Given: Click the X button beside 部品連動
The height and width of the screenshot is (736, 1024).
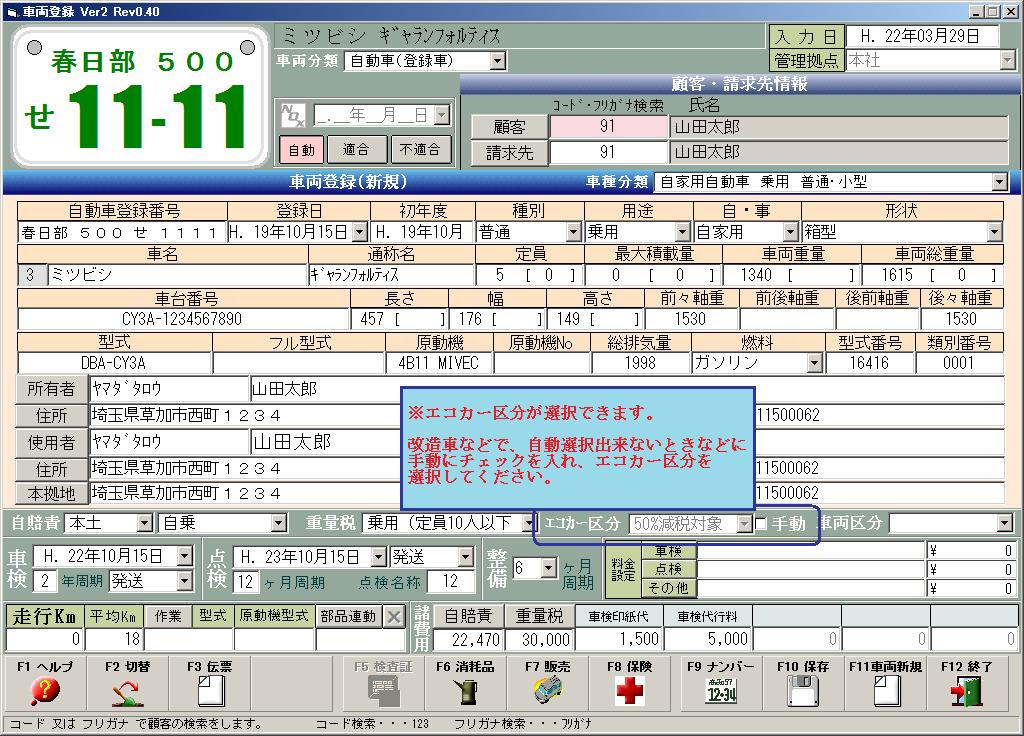Looking at the screenshot, I should point(394,617).
